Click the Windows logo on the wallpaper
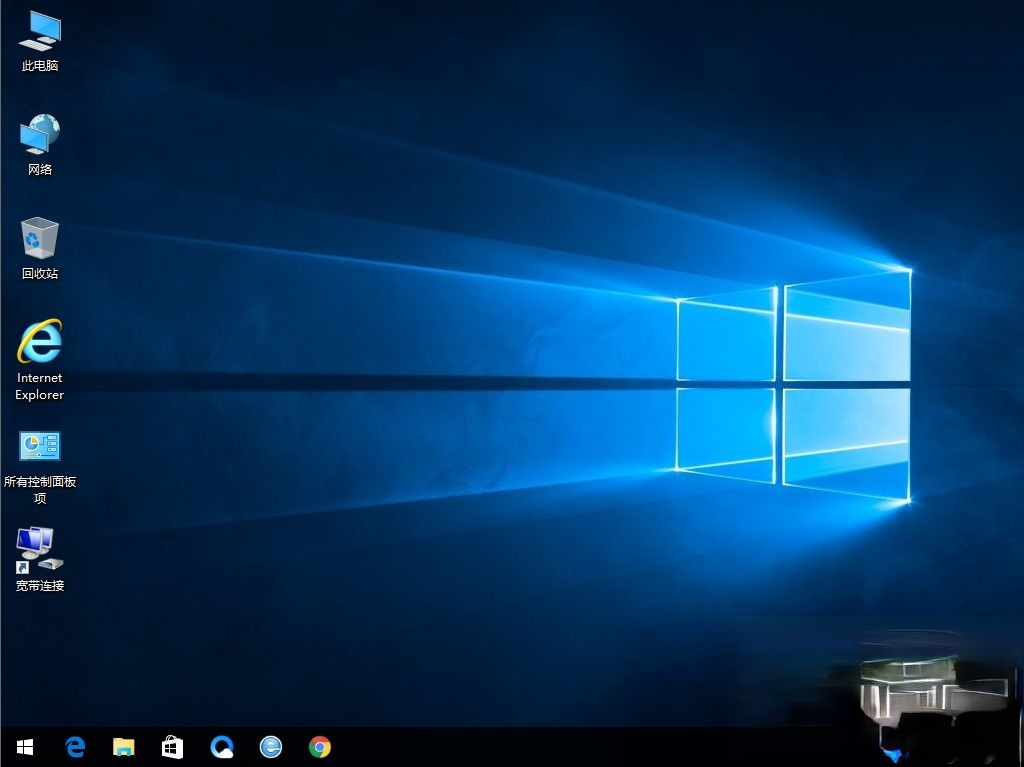1024x767 pixels. (x=793, y=385)
